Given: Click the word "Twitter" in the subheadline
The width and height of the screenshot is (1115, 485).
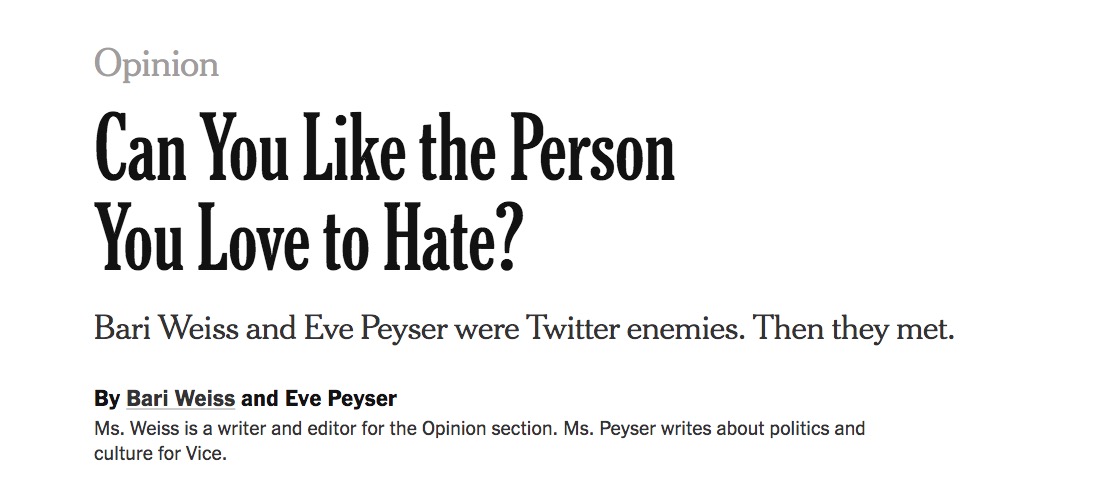Looking at the screenshot, I should (573, 328).
